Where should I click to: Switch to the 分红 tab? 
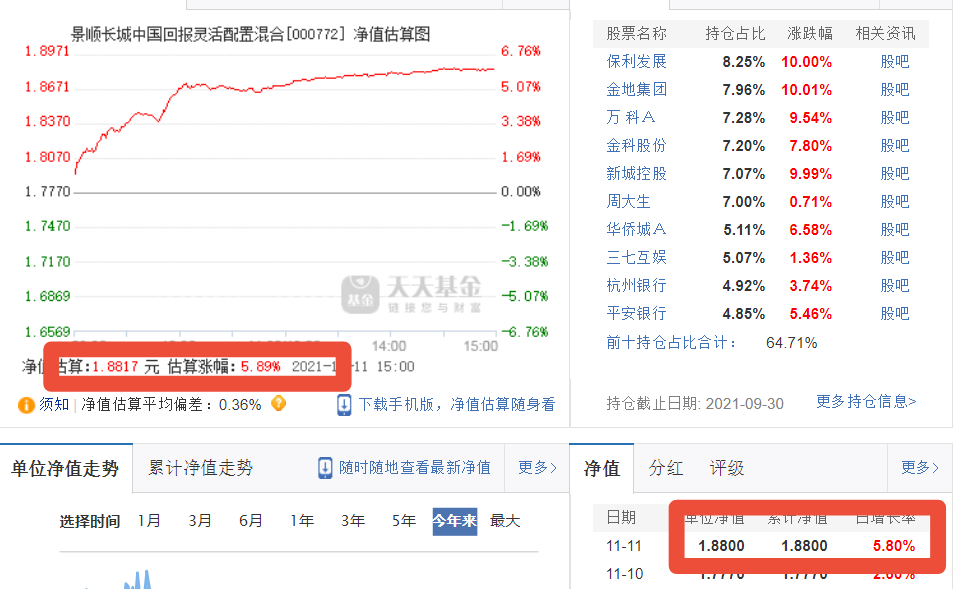pyautogui.click(x=666, y=468)
